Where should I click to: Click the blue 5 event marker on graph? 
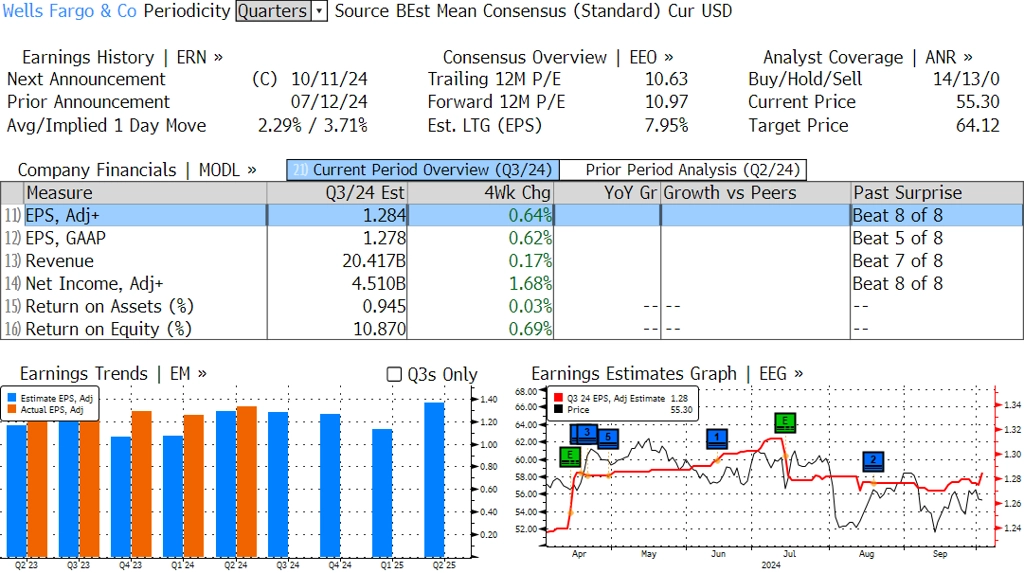(608, 438)
